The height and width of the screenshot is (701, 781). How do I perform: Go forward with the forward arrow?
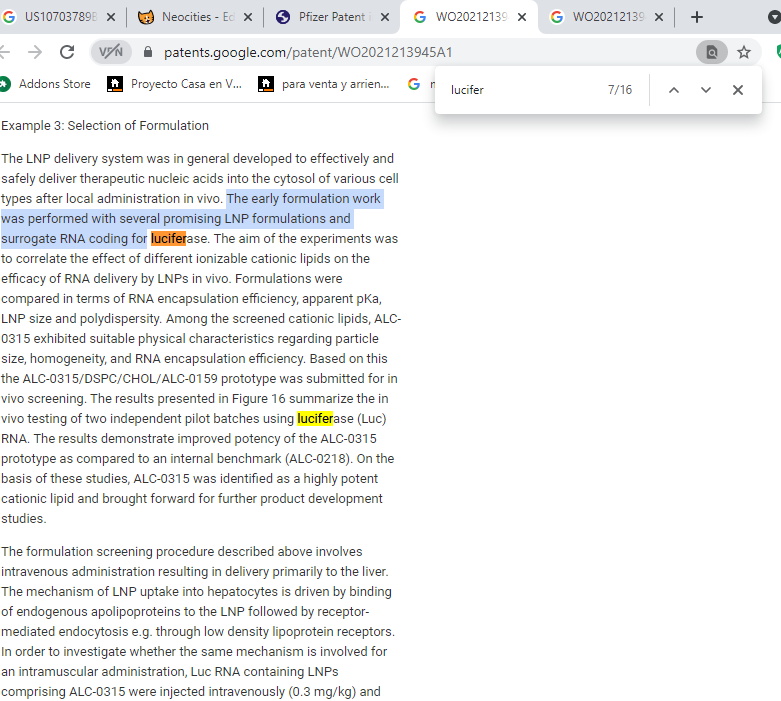coord(35,52)
